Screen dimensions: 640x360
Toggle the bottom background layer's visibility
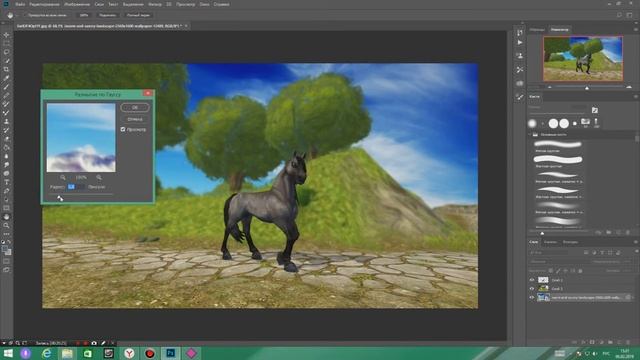click(532, 298)
